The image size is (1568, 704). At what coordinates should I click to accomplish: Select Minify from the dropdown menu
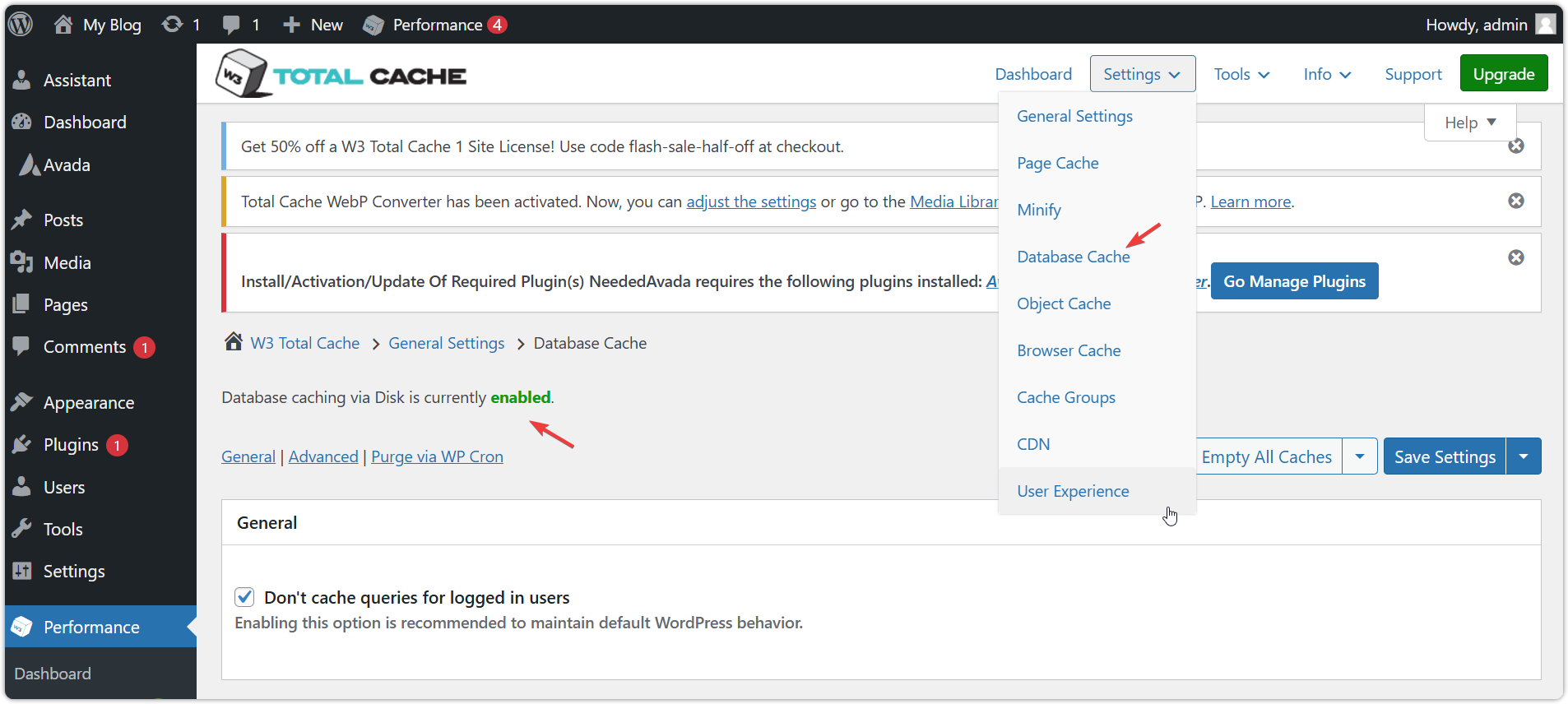[1039, 210]
